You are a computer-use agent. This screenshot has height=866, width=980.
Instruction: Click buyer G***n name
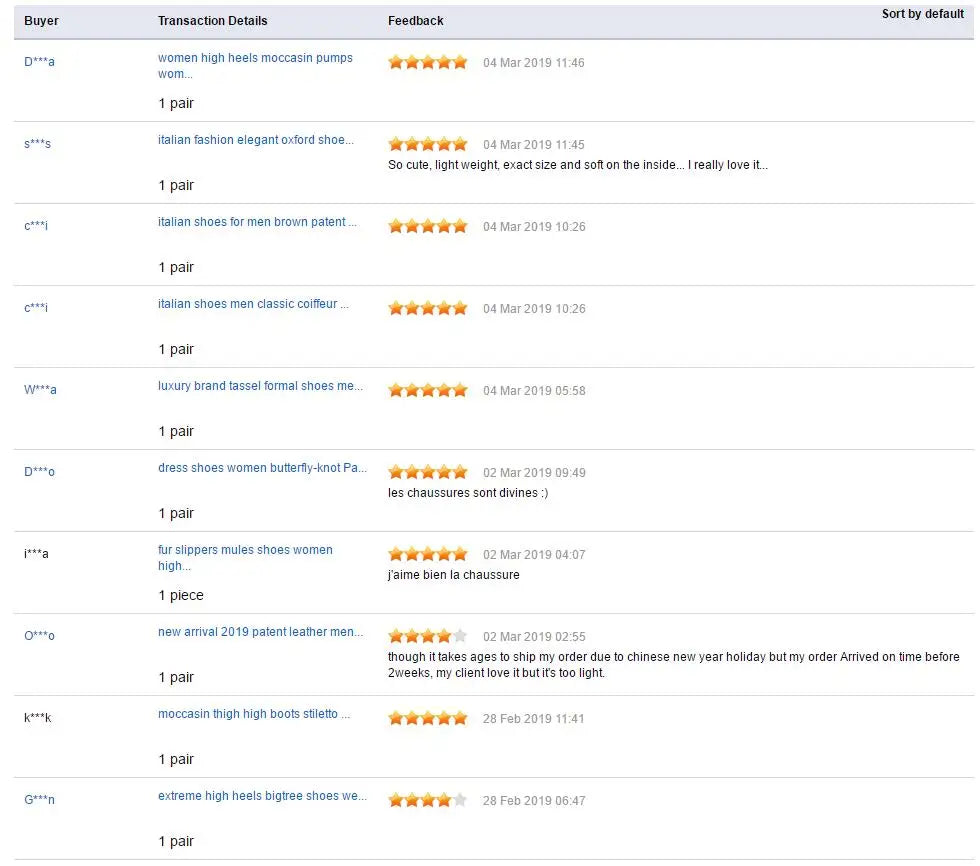39,800
